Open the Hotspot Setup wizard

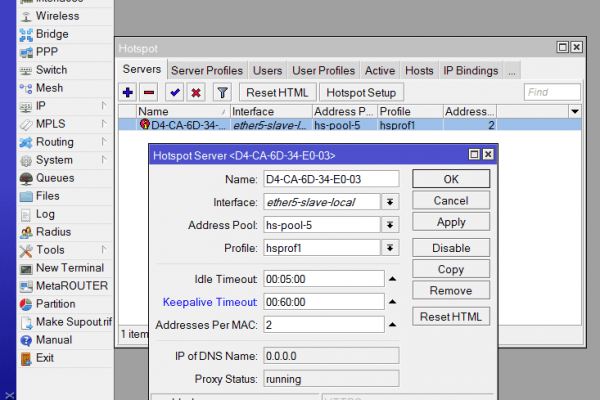pyautogui.click(x=361, y=93)
